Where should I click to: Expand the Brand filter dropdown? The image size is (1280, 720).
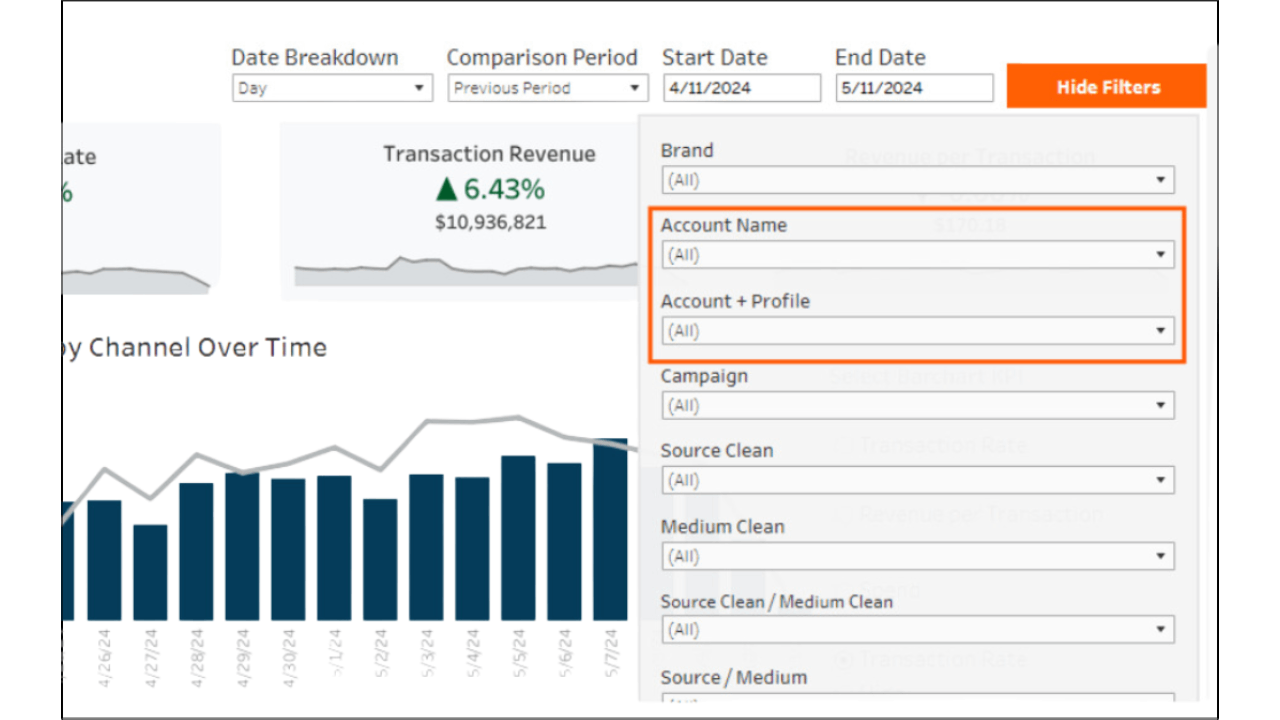(x=917, y=180)
